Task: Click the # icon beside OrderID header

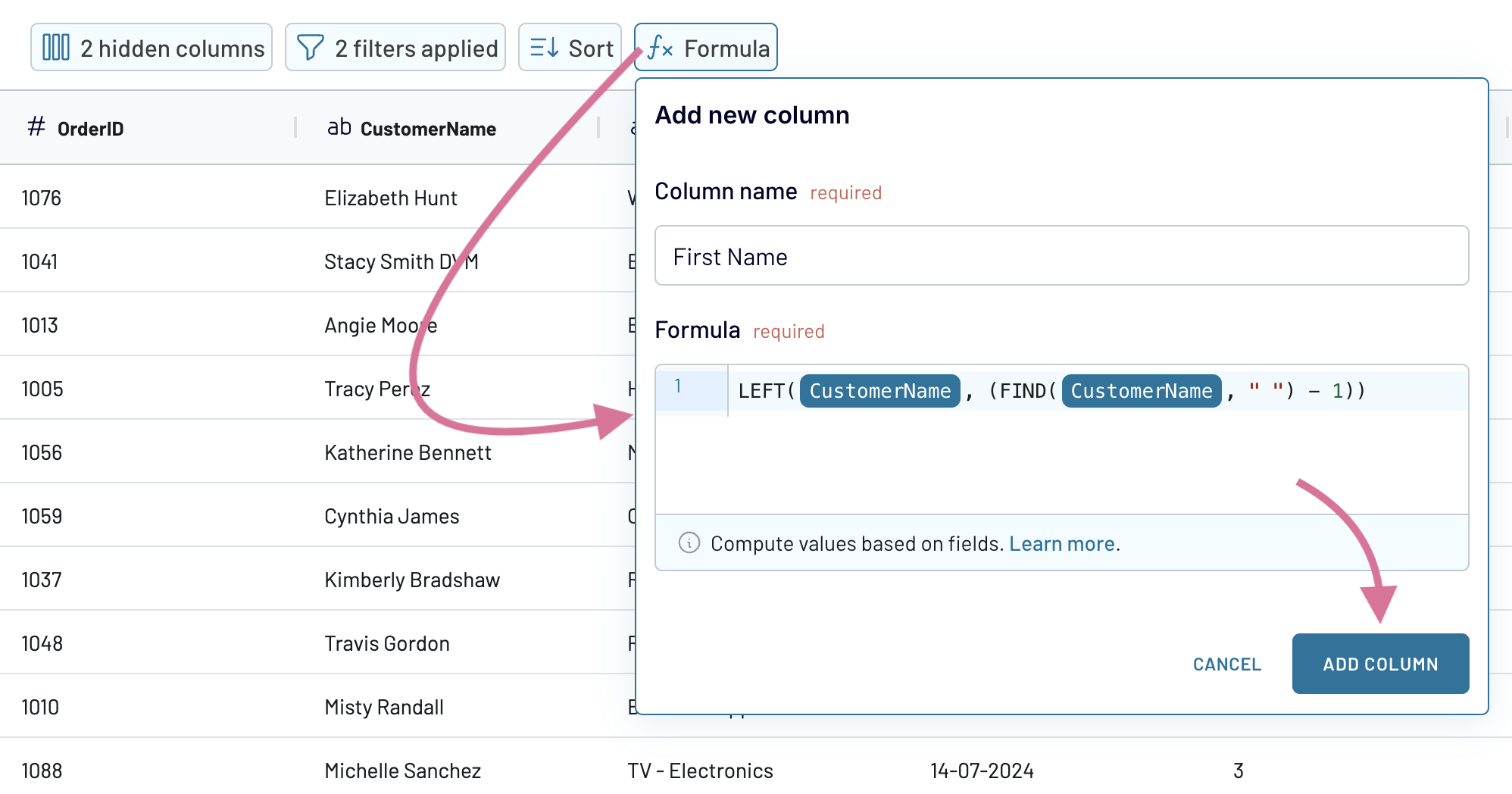Action: pyautogui.click(x=35, y=127)
